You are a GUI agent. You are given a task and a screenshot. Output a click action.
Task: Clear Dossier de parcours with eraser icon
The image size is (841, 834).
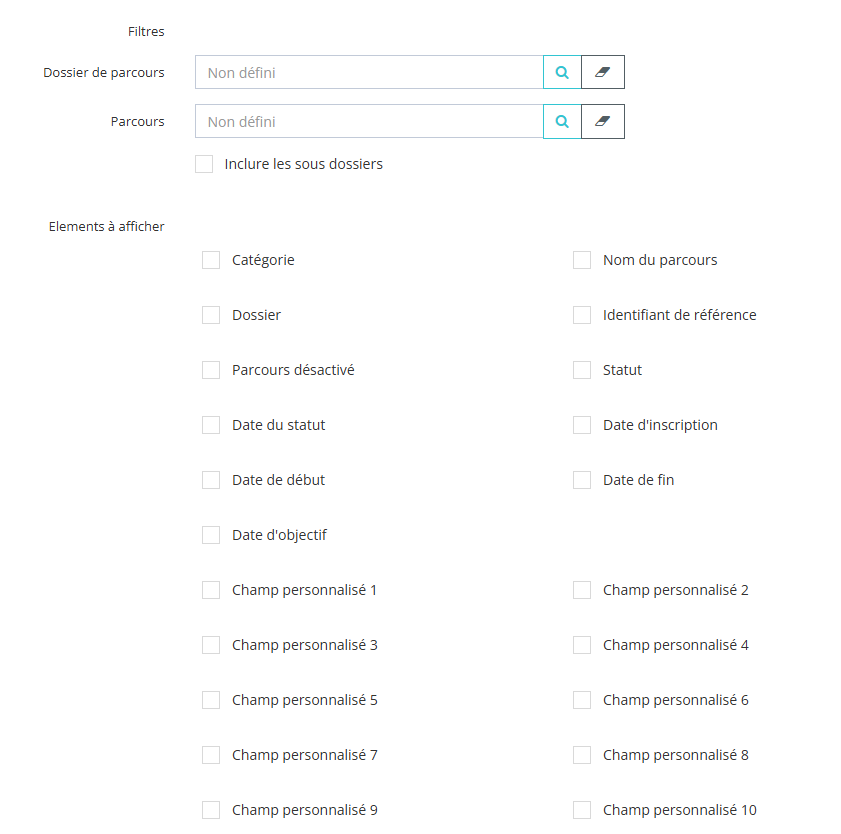pyautogui.click(x=602, y=72)
